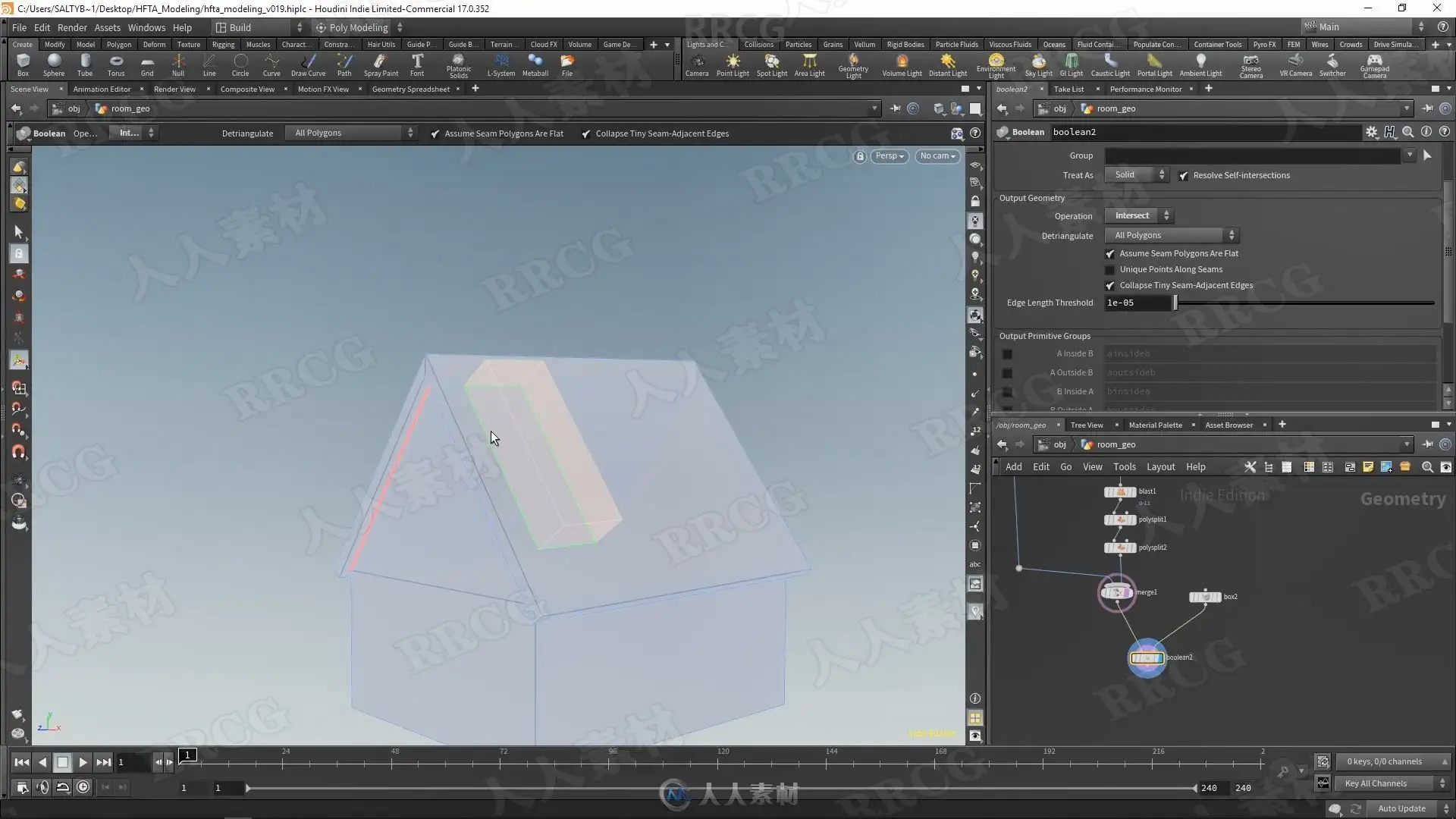This screenshot has height=819, width=1456.
Task: Click the Metaball shelf tool
Action: pos(535,64)
